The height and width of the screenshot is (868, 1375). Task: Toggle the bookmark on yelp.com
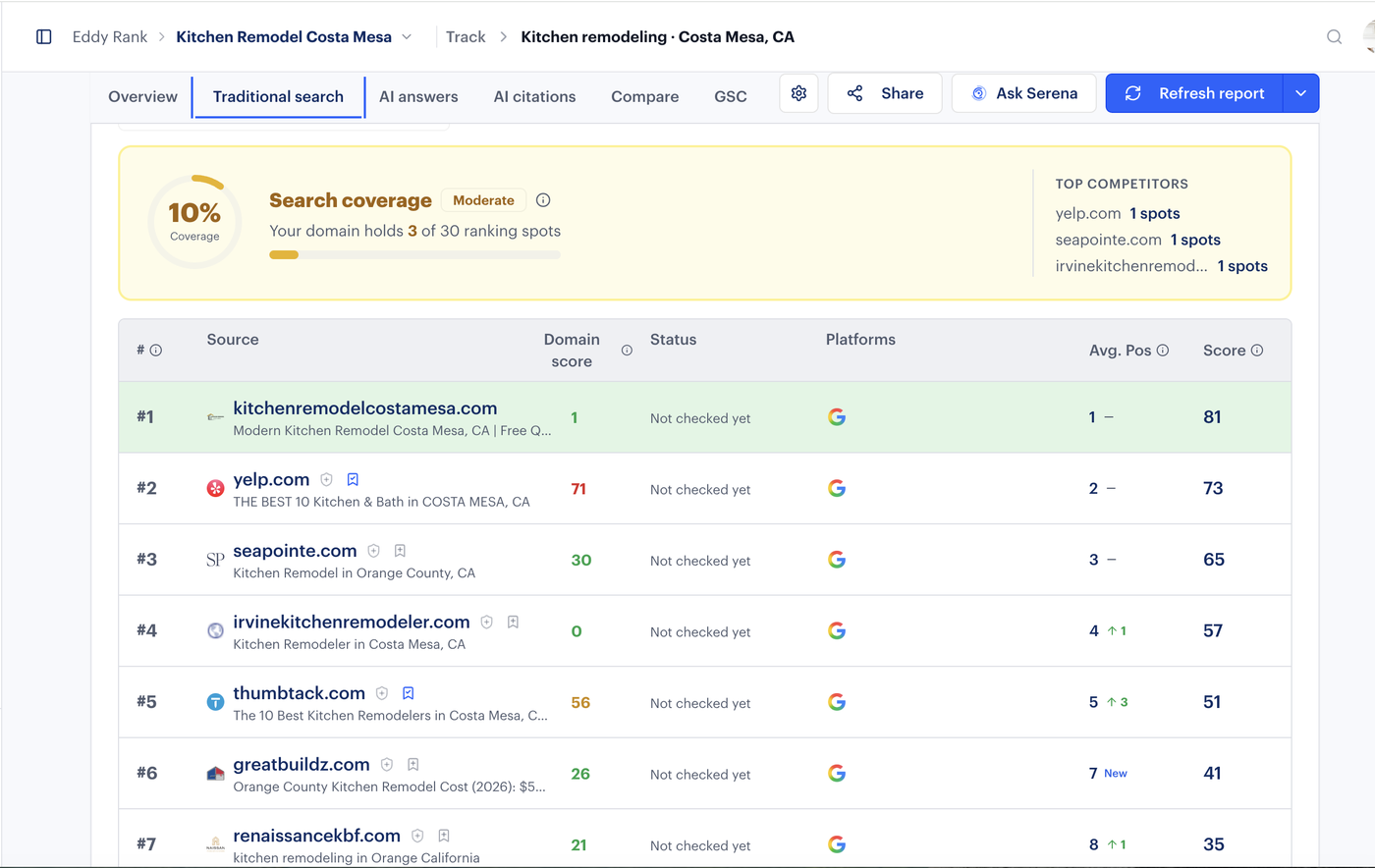click(x=353, y=480)
